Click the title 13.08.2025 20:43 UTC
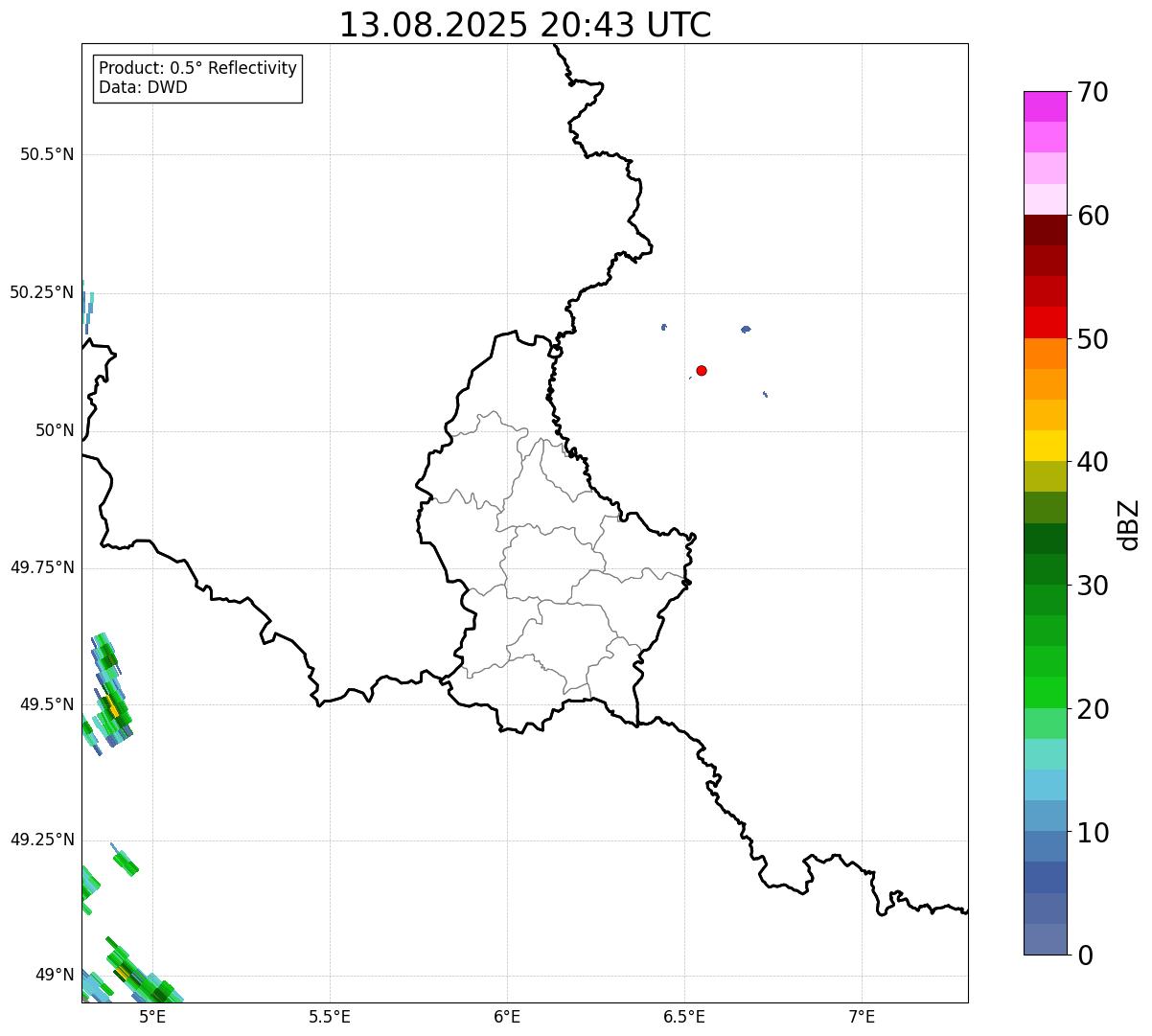 (525, 25)
